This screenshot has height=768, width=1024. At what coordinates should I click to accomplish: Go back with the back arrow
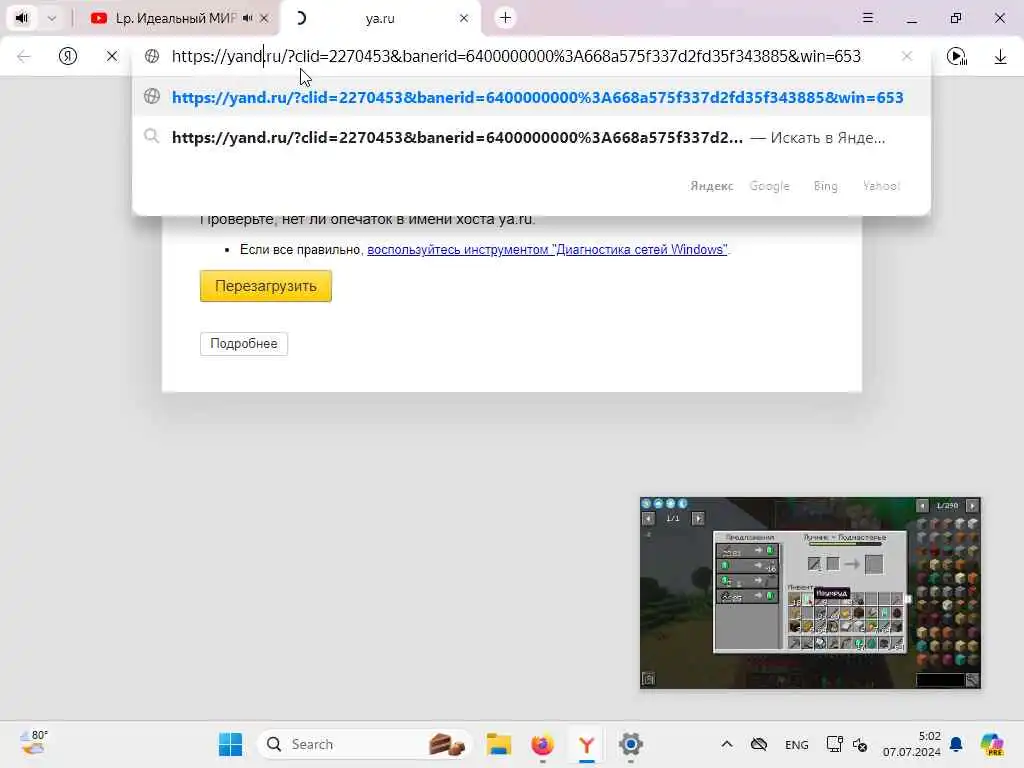[x=24, y=56]
